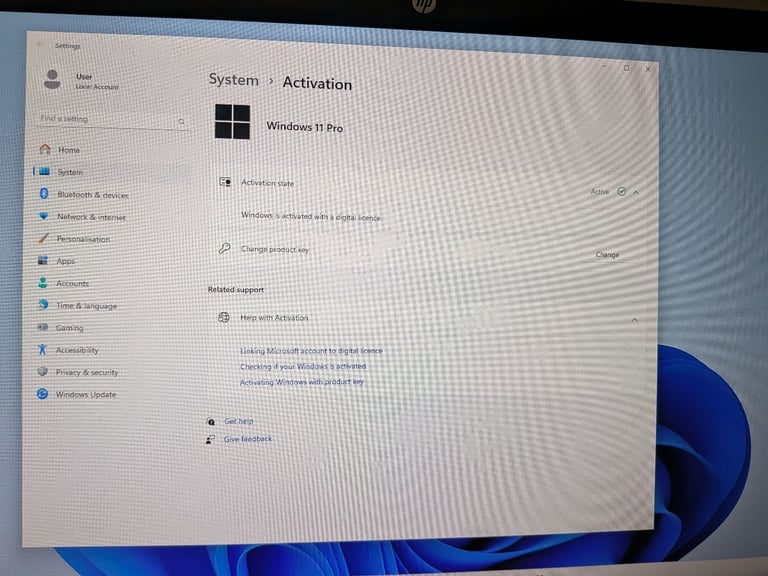This screenshot has width=768, height=576.
Task: Click the Active checkmark icon
Action: coord(621,192)
